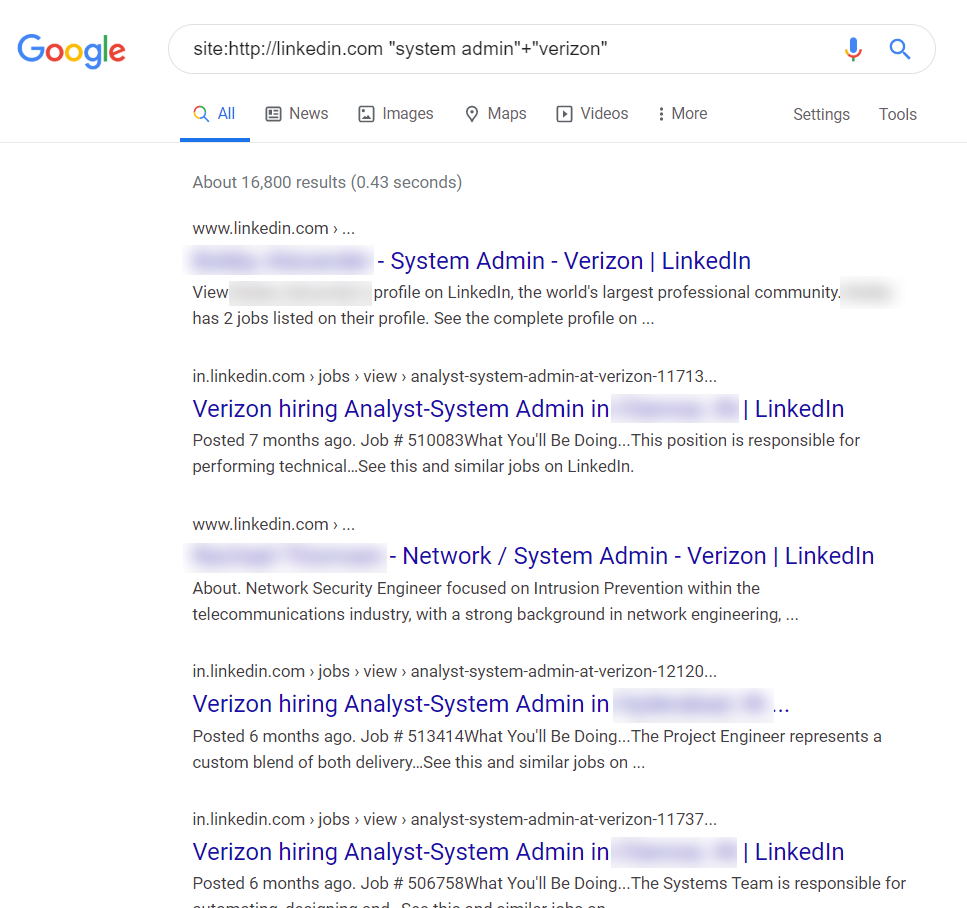Open the search Tools options
Screen dimensions: 967x908
(x=897, y=114)
